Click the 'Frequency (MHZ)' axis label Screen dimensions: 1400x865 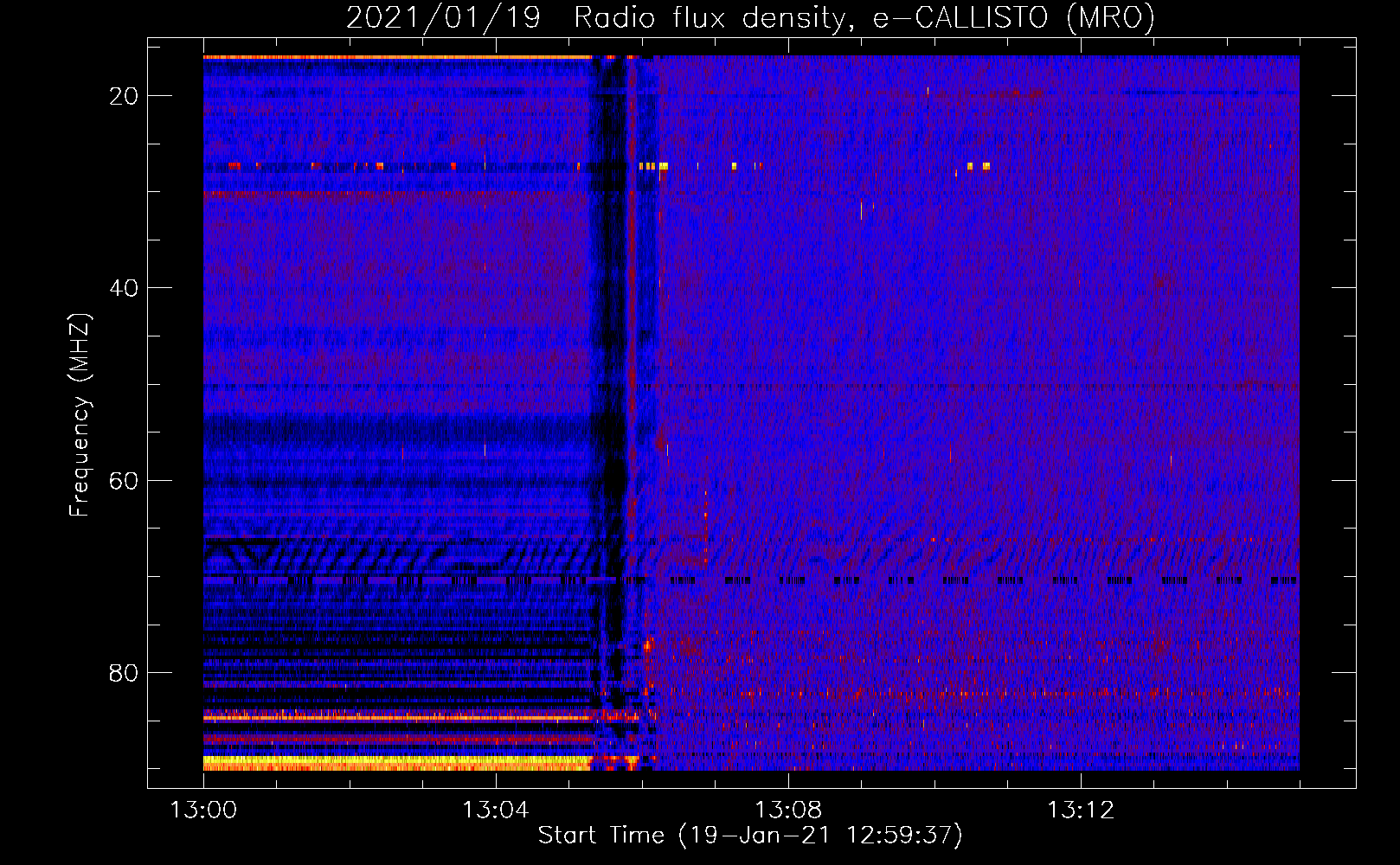point(80,414)
